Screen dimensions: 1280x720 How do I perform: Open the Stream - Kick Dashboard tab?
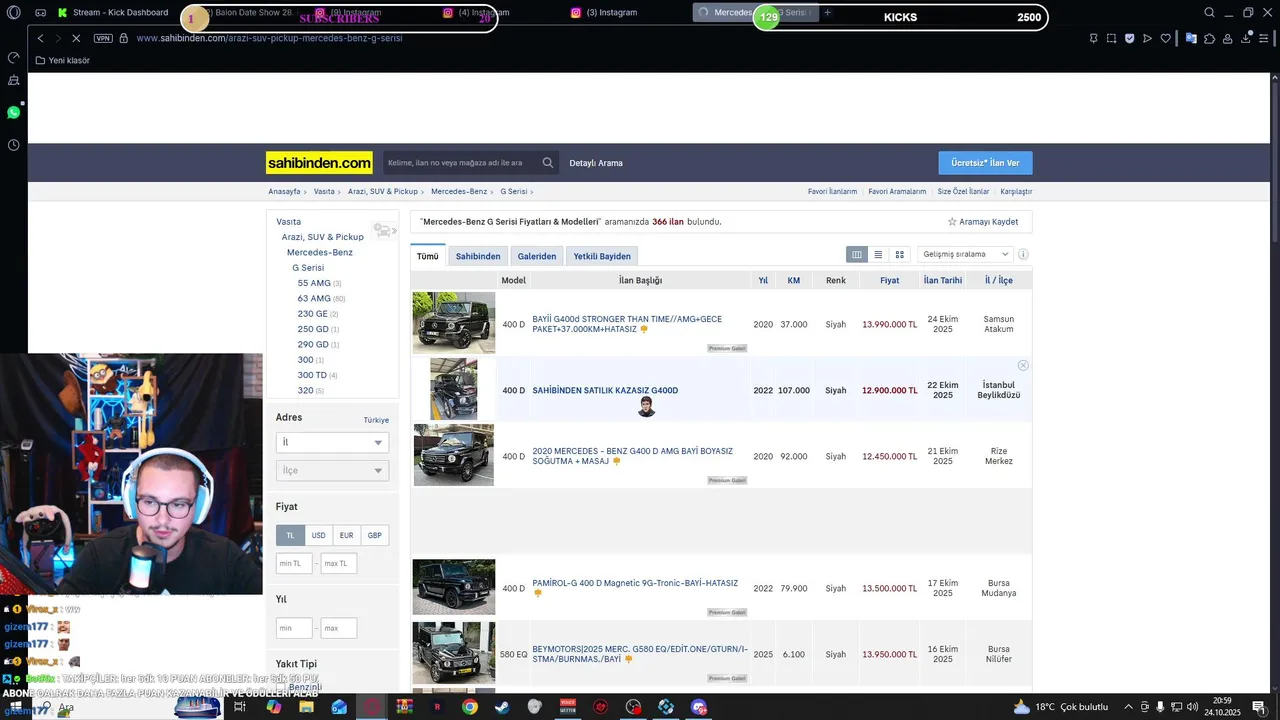114,13
